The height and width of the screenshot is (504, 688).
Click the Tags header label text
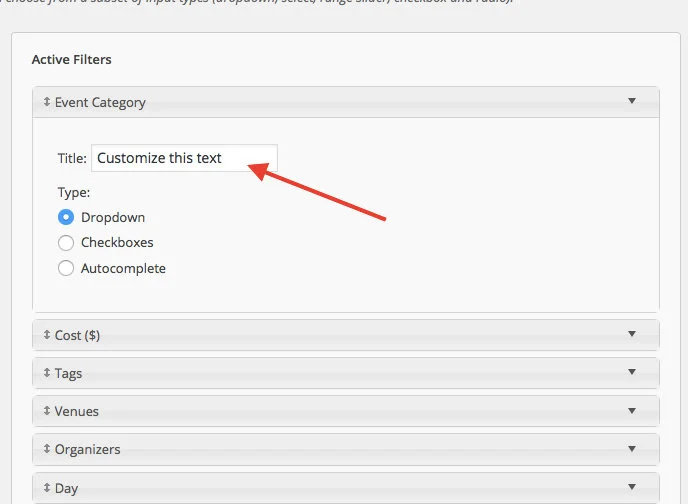69,374
